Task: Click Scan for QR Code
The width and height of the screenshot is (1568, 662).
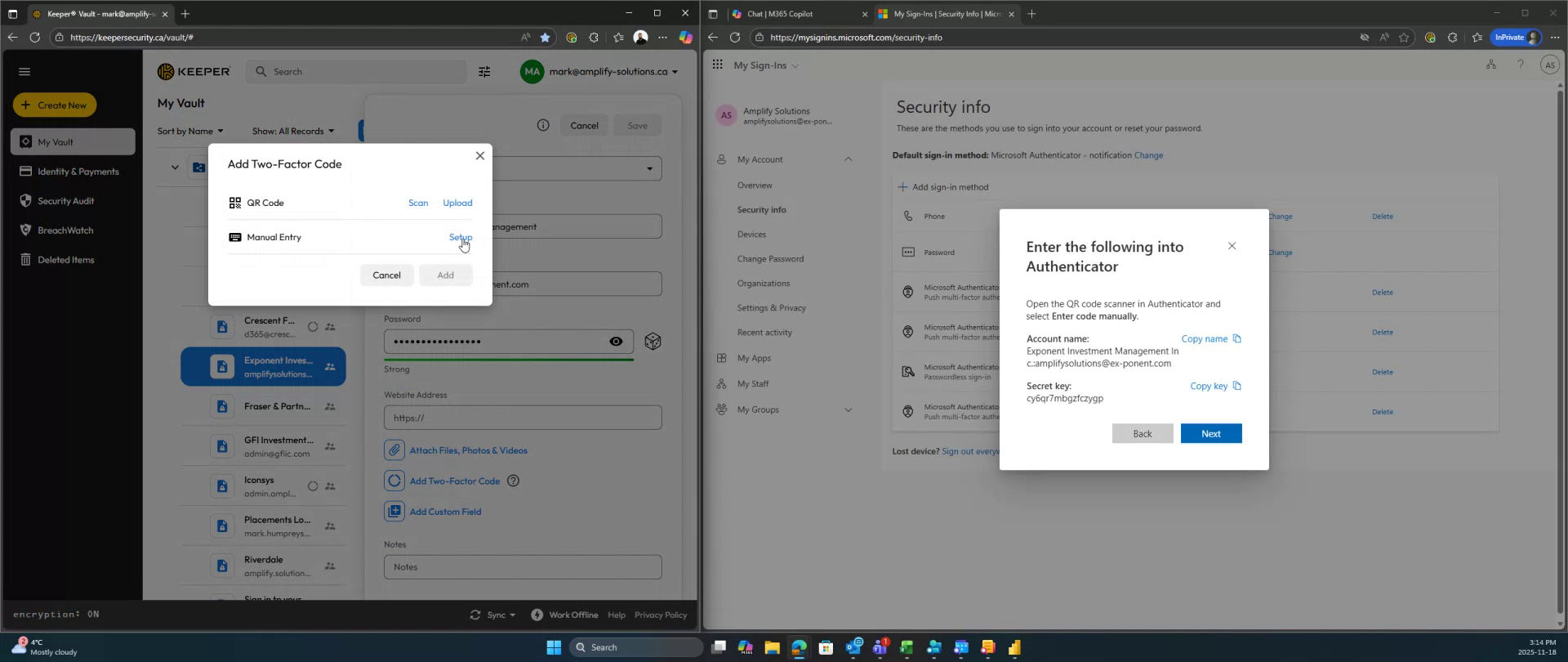Action: [418, 203]
